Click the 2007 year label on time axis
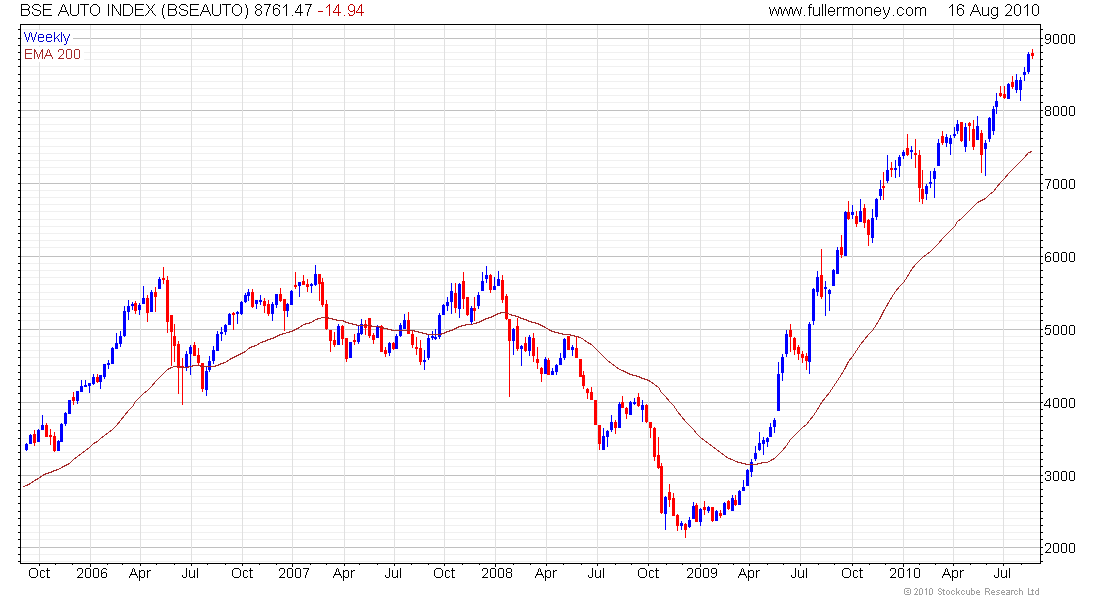The height and width of the screenshot is (600, 1100). coord(294,573)
